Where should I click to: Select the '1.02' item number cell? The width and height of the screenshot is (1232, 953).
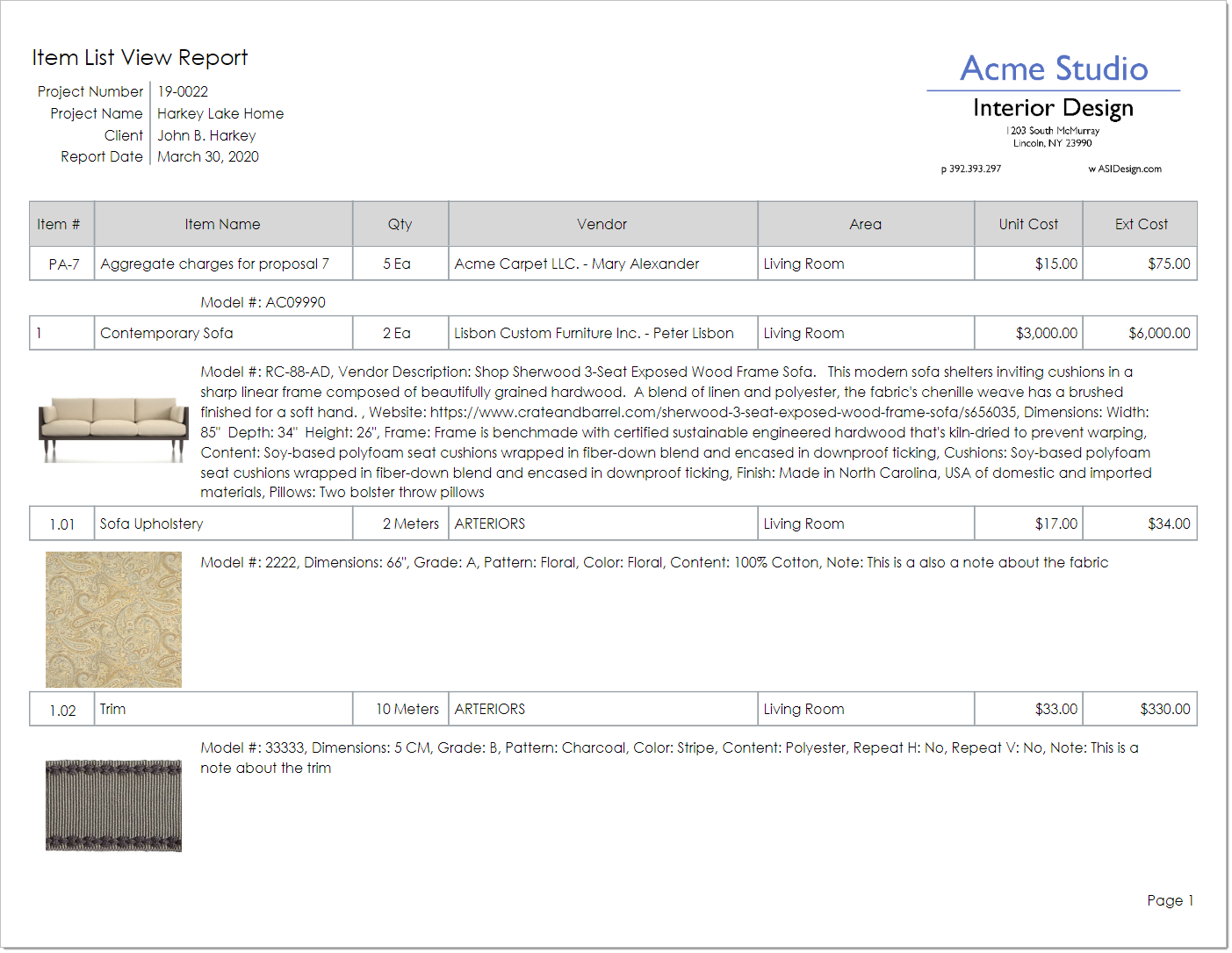coord(62,709)
